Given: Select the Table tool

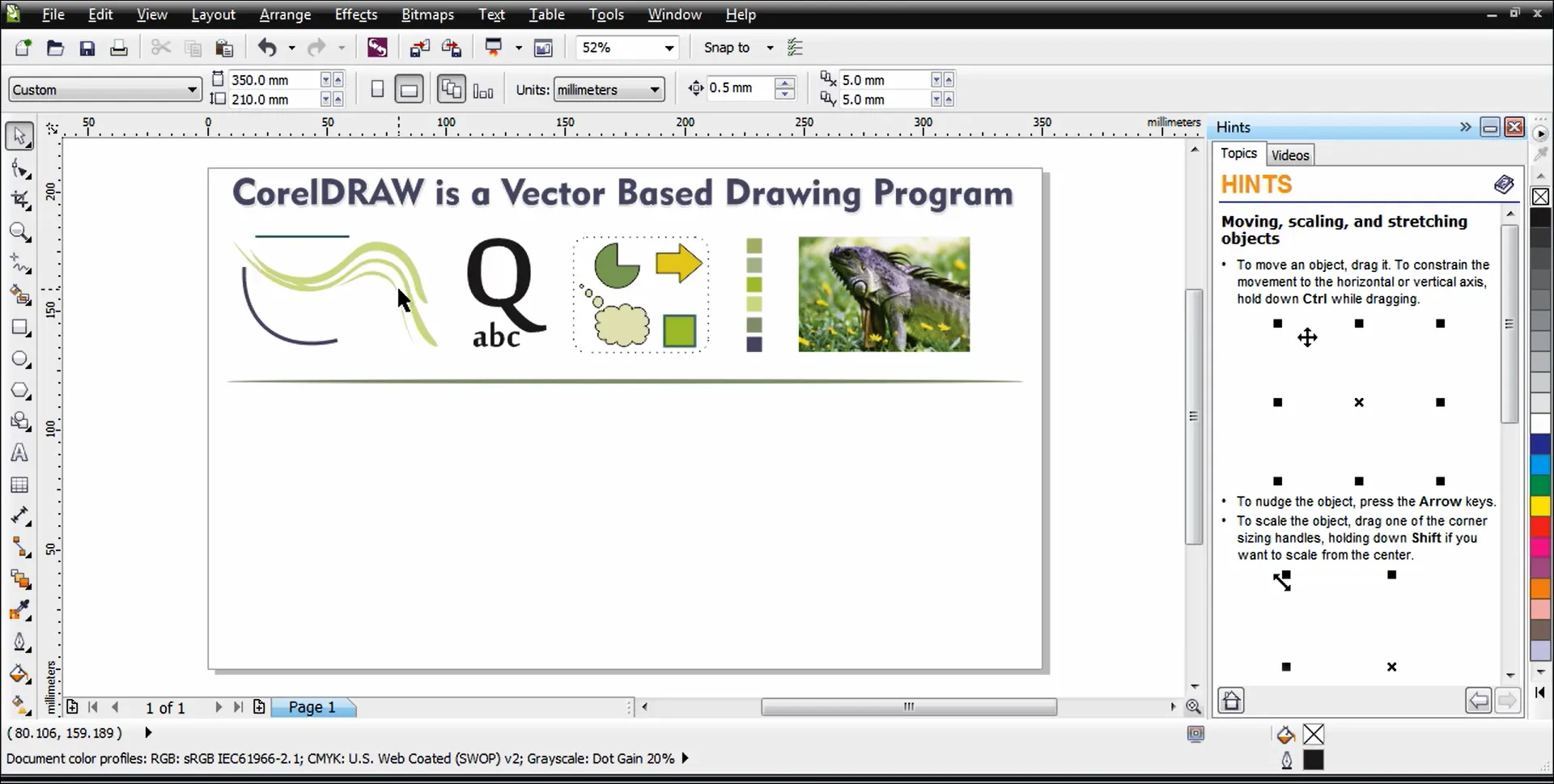Looking at the screenshot, I should click(x=19, y=485).
